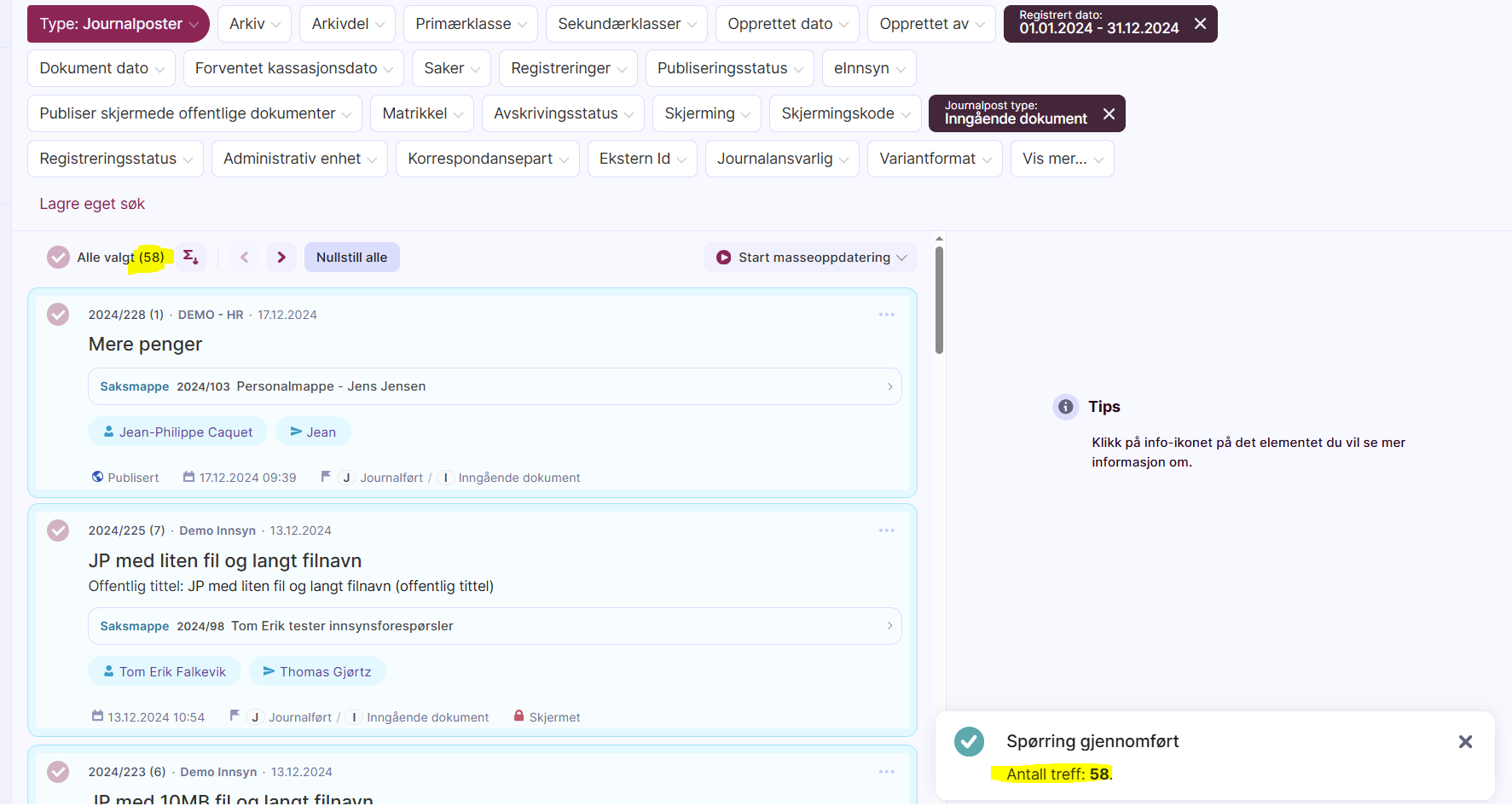
Task: Remove the Journalpost type filter
Action: point(1109,113)
